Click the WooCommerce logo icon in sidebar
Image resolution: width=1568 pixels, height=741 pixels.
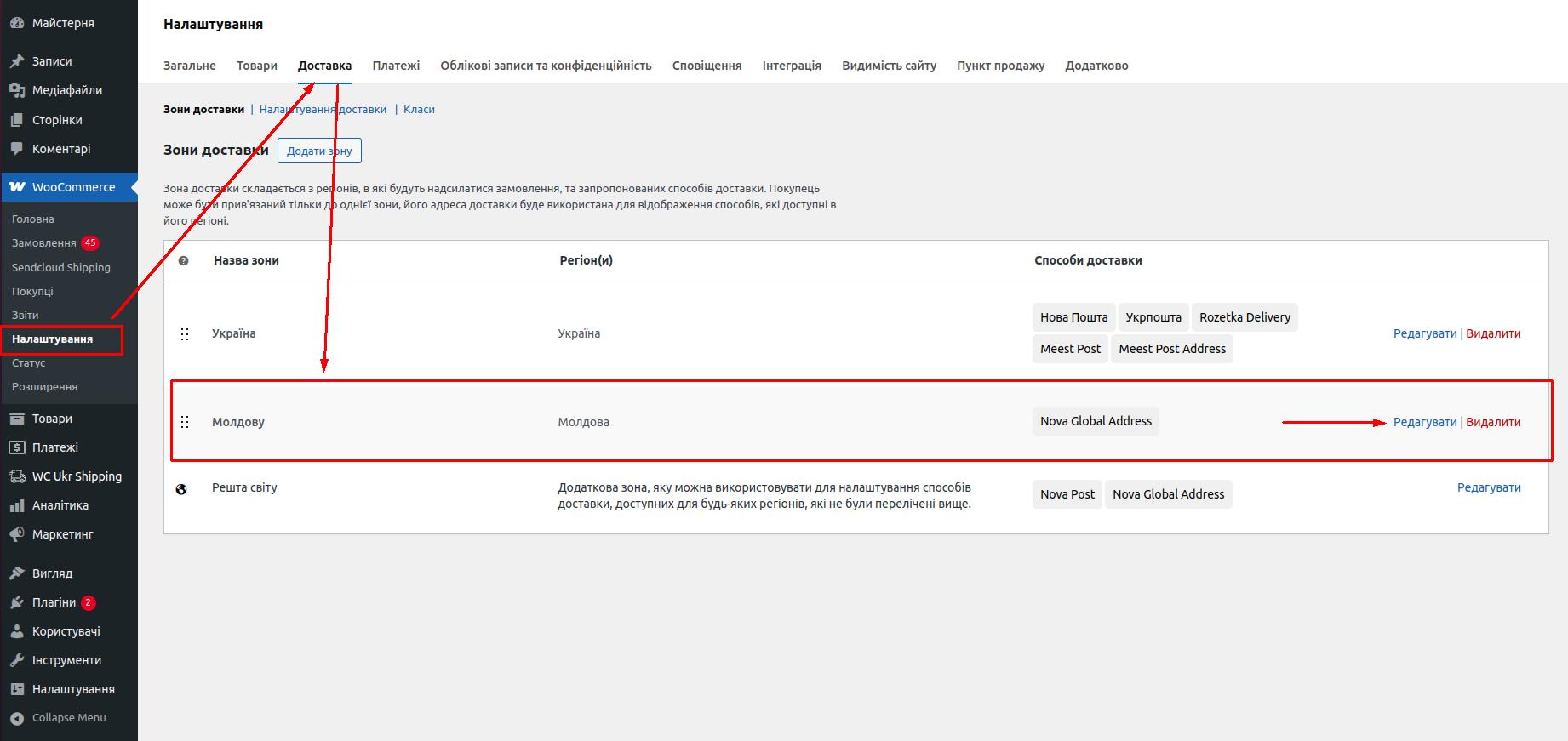coord(17,187)
